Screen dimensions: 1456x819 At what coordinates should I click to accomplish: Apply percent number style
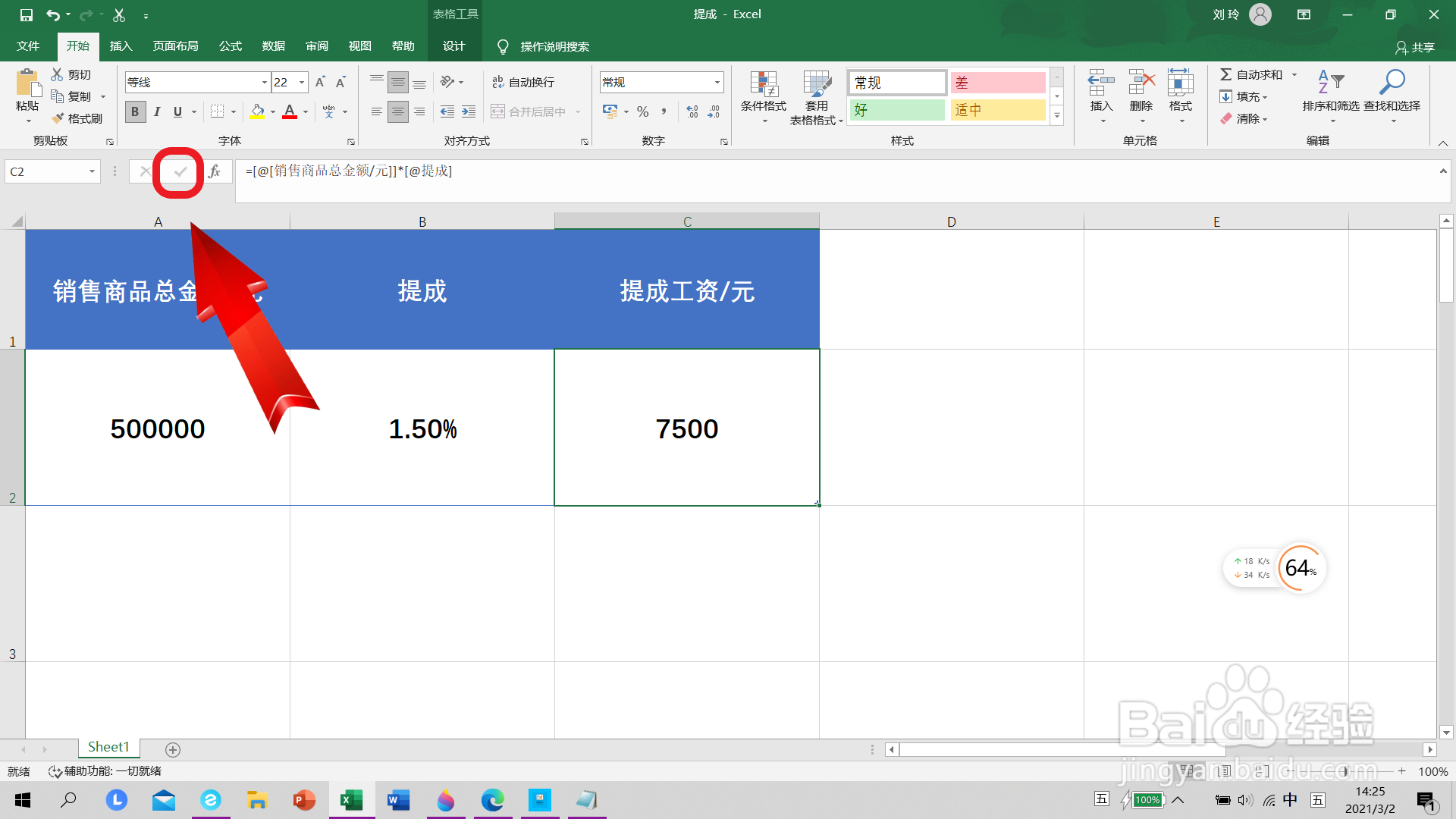[642, 111]
